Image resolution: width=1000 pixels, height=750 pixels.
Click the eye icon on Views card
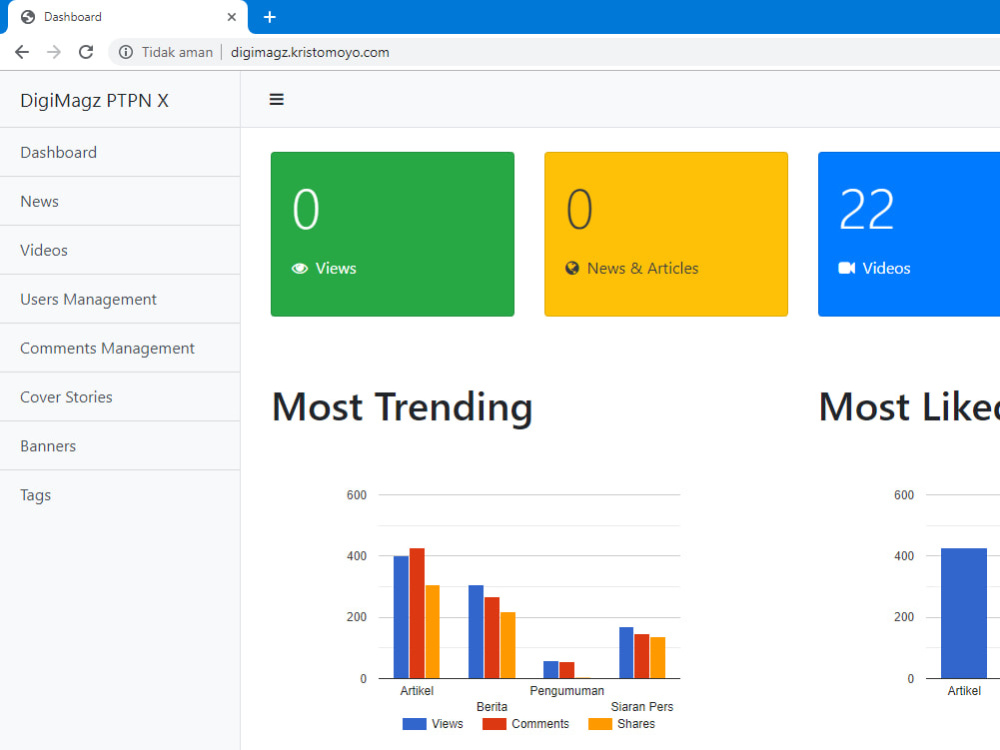pyautogui.click(x=300, y=268)
